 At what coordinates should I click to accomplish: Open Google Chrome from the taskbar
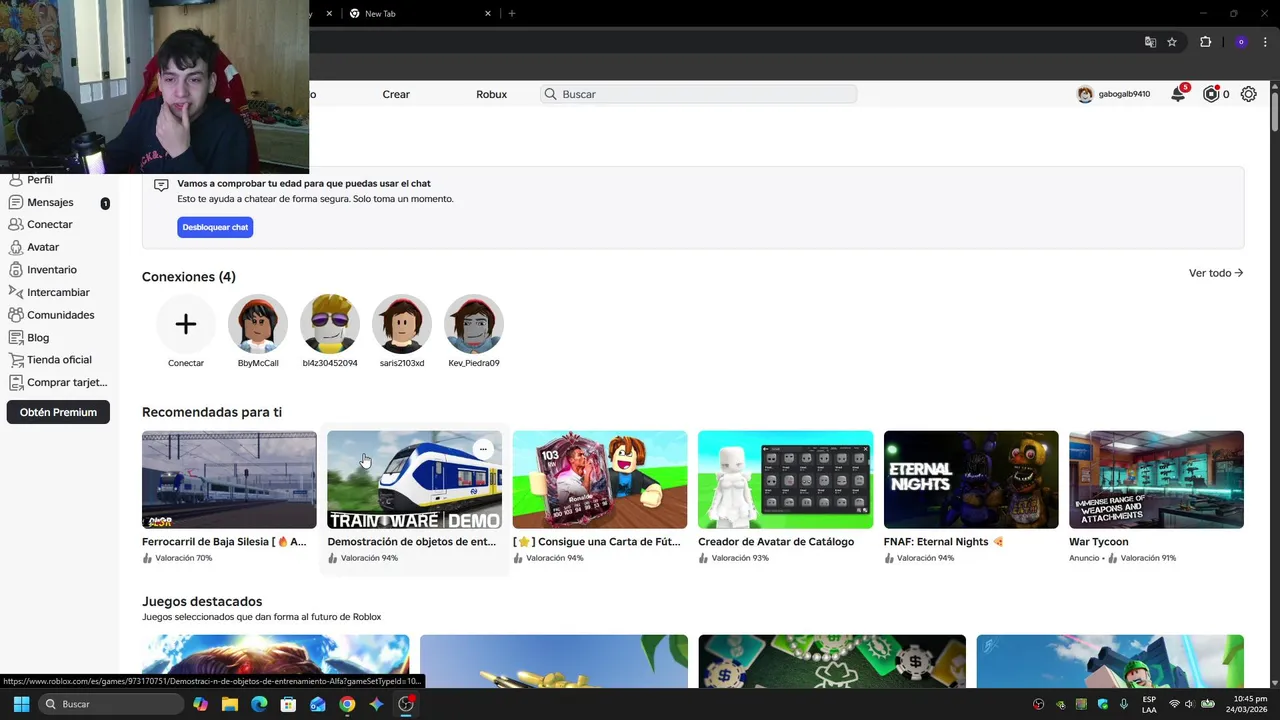coord(347,704)
